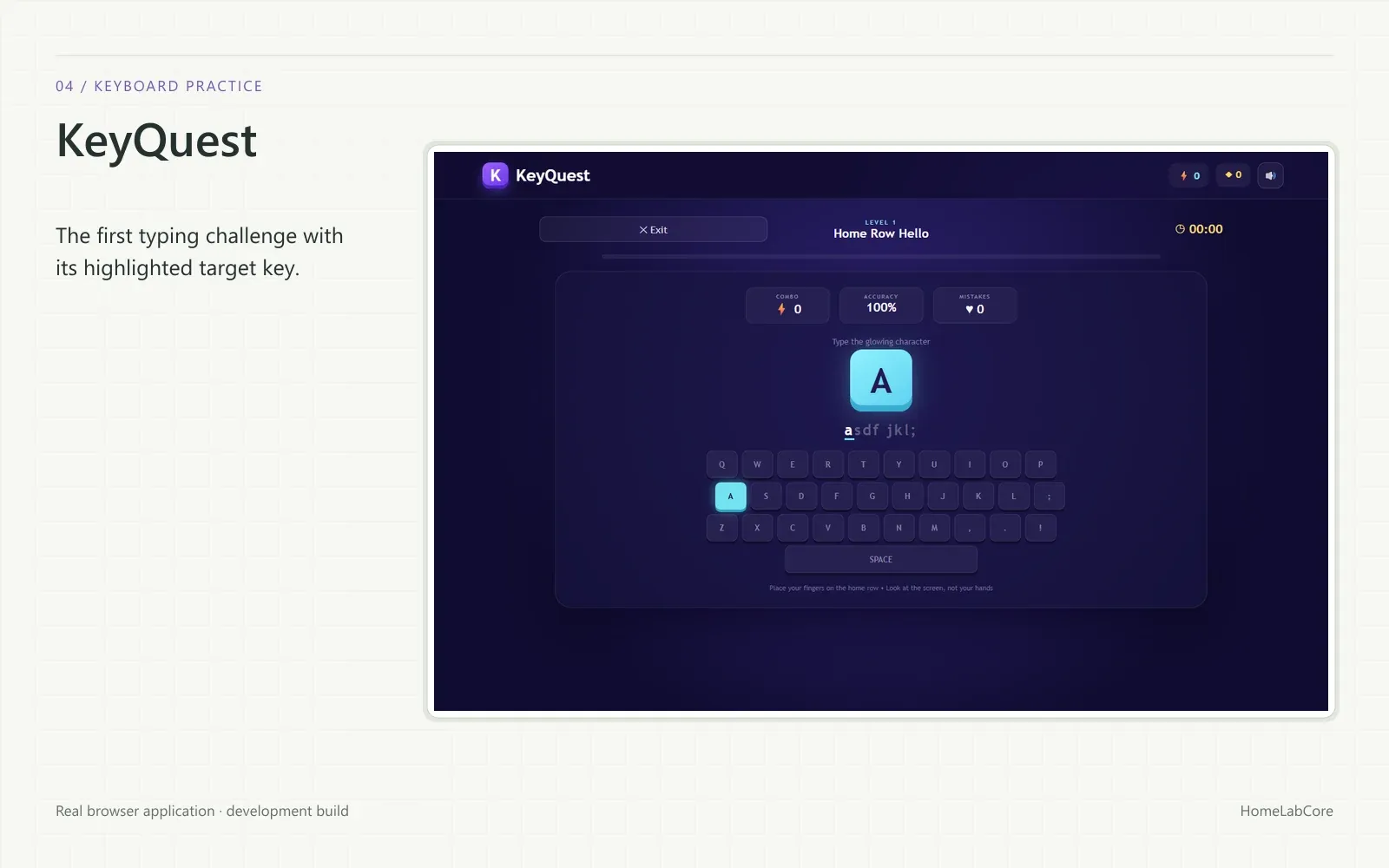Click the Q key on virtual keyboard
The height and width of the screenshot is (868, 1389).
[x=721, y=464]
